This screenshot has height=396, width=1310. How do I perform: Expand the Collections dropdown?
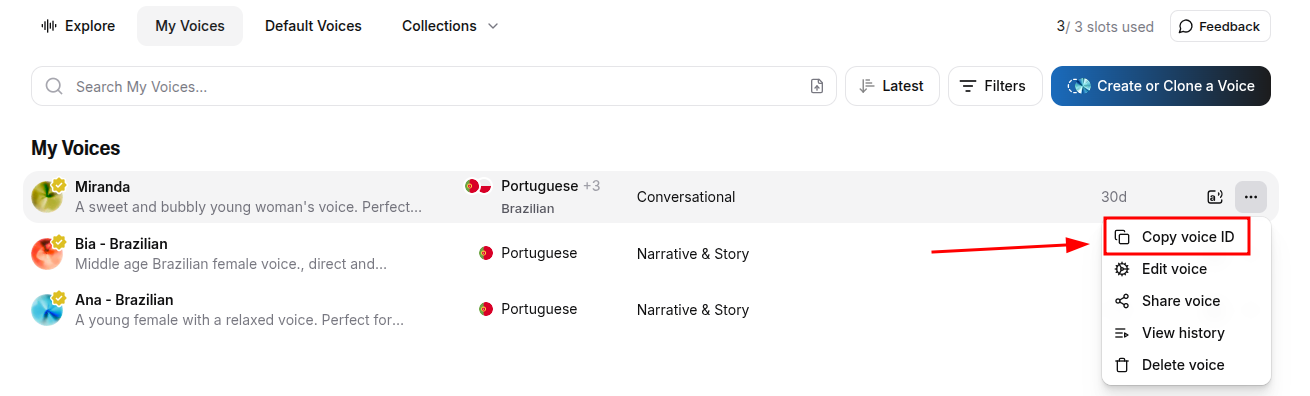450,26
